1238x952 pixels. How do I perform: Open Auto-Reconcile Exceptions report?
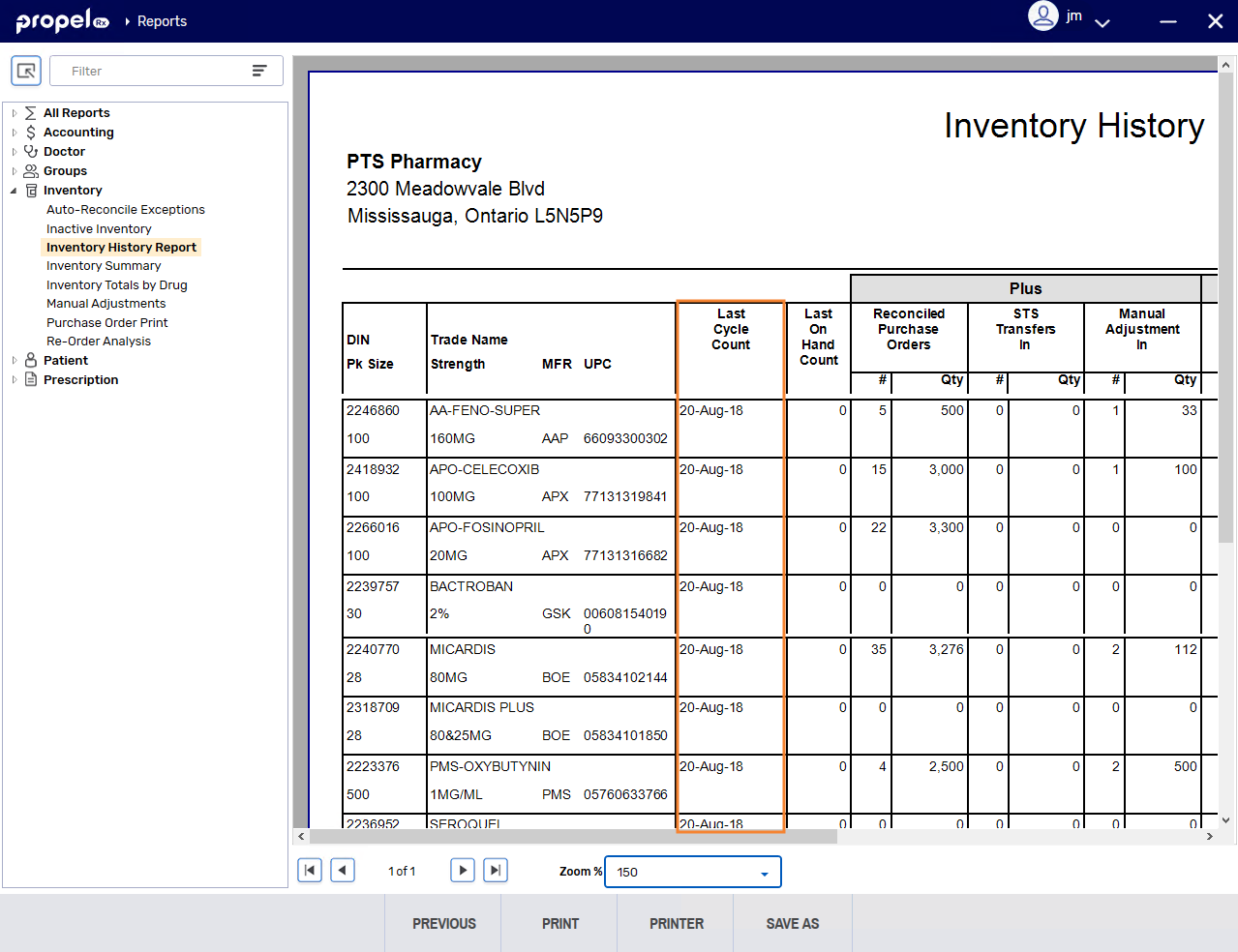[x=126, y=210]
